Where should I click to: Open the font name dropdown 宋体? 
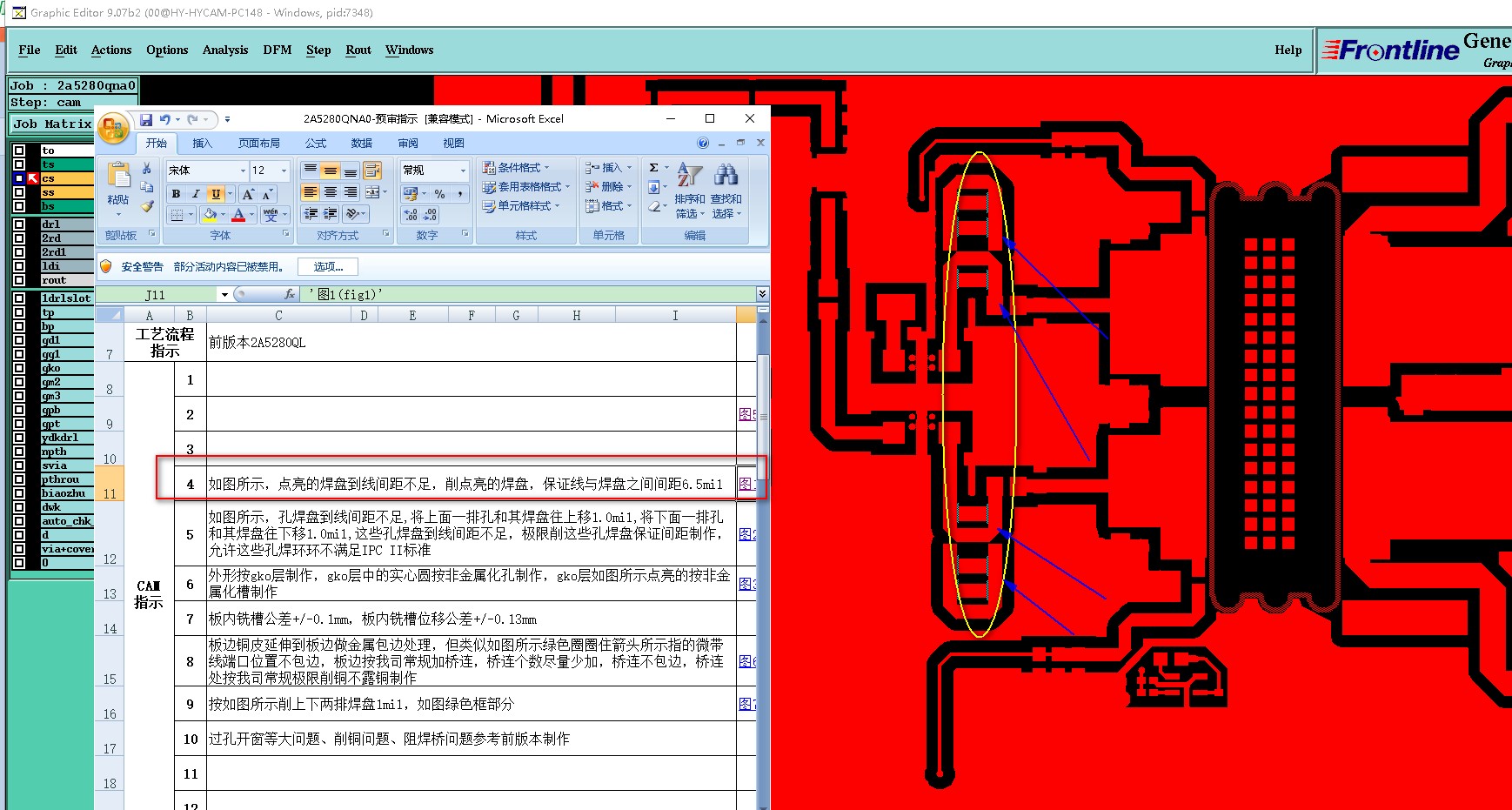(x=243, y=171)
